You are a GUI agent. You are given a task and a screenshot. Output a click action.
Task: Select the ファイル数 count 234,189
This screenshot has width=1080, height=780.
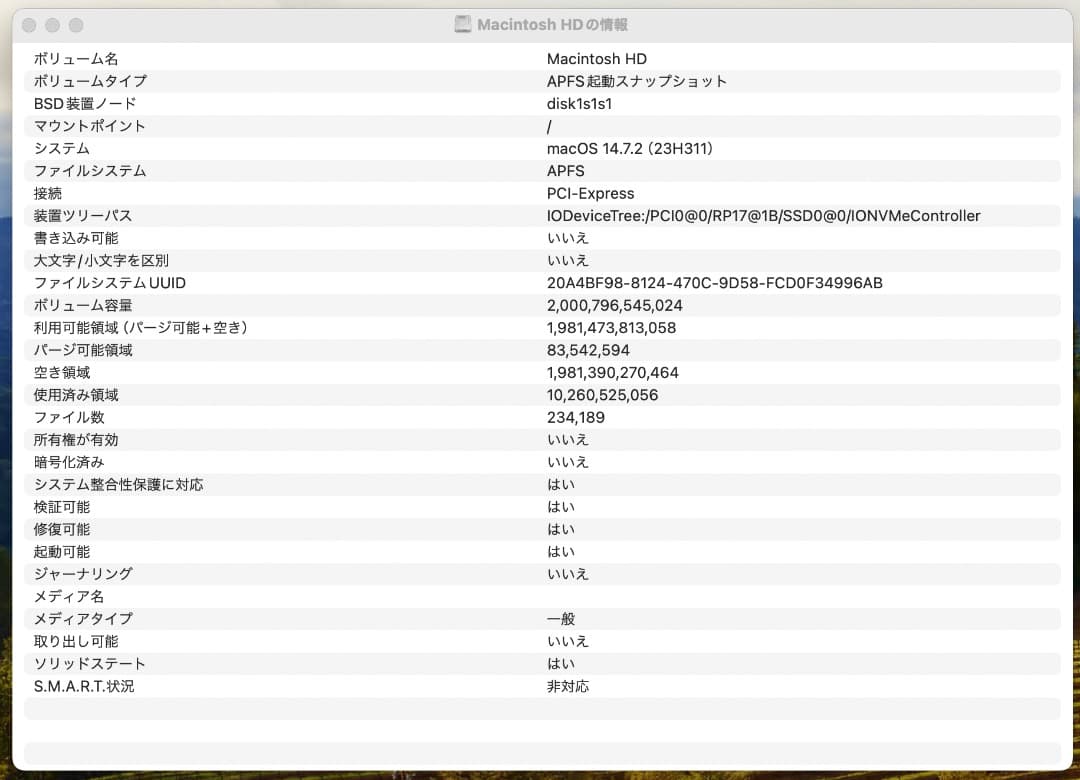click(x=576, y=417)
